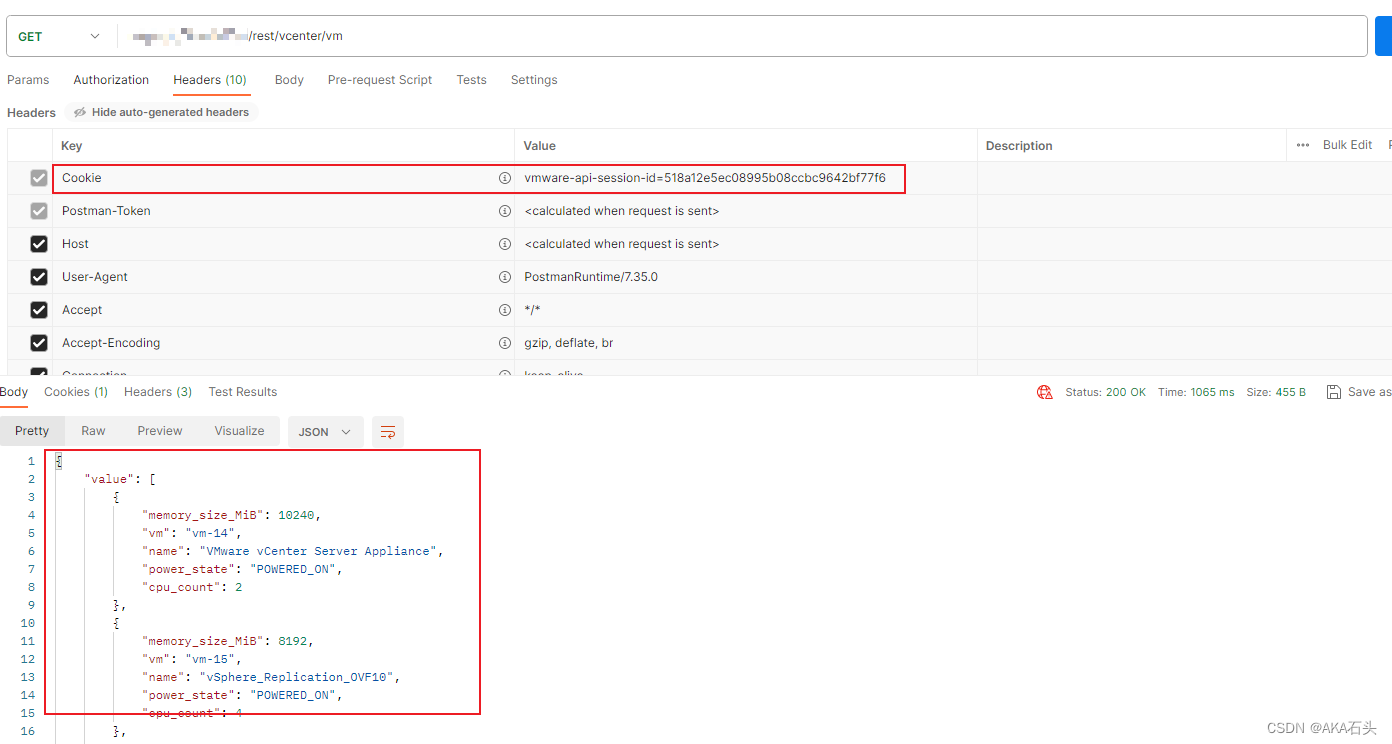
Task: Click the info icon beside the Accept header
Action: pos(505,309)
